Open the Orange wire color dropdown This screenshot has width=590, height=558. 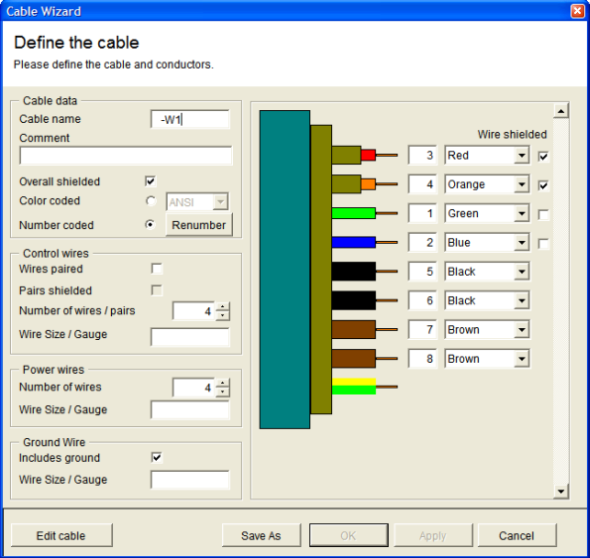[x=522, y=184]
